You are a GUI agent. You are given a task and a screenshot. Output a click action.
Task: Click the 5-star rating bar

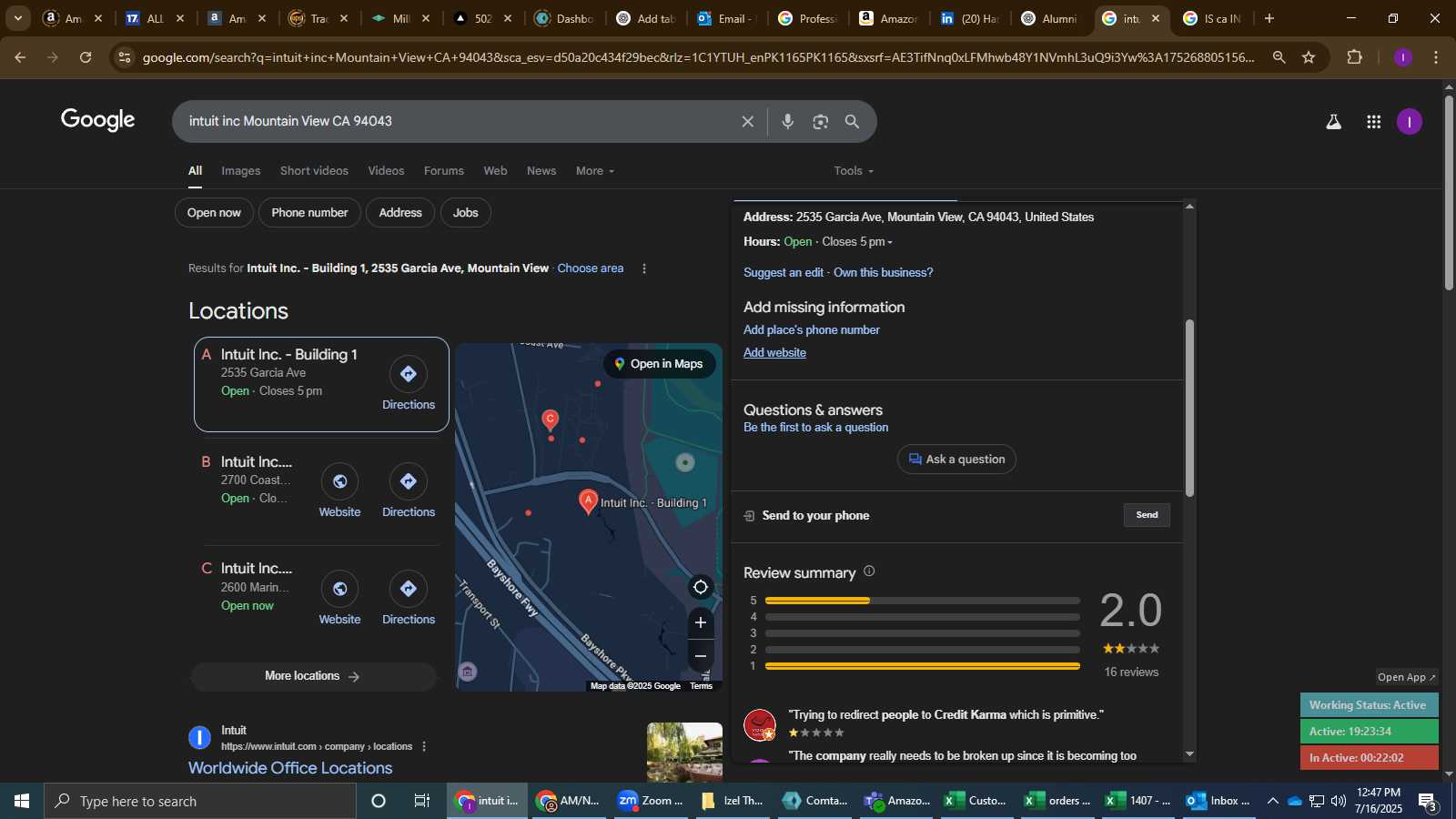(x=923, y=601)
